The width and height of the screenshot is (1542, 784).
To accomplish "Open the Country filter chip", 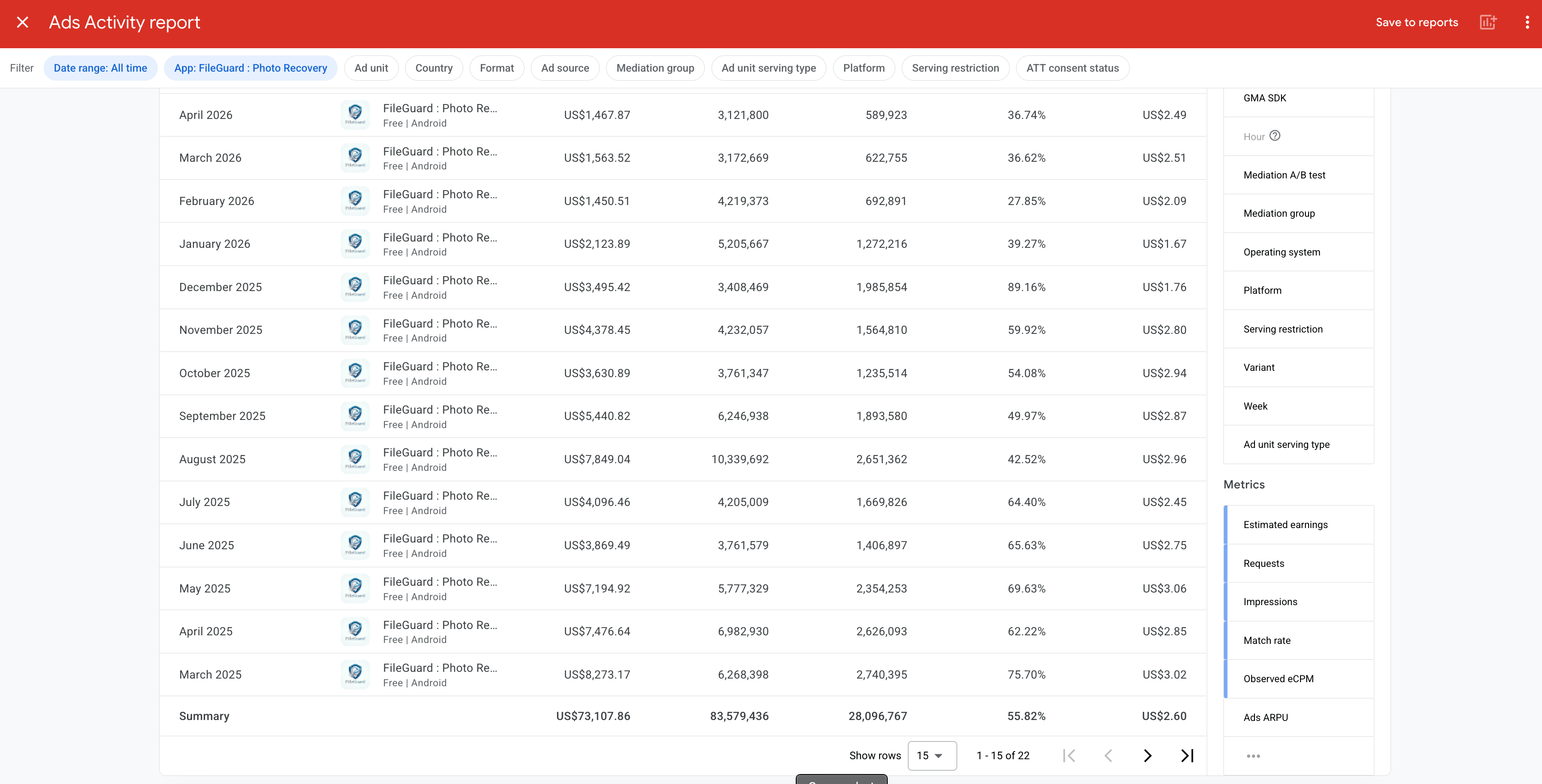I will [434, 68].
